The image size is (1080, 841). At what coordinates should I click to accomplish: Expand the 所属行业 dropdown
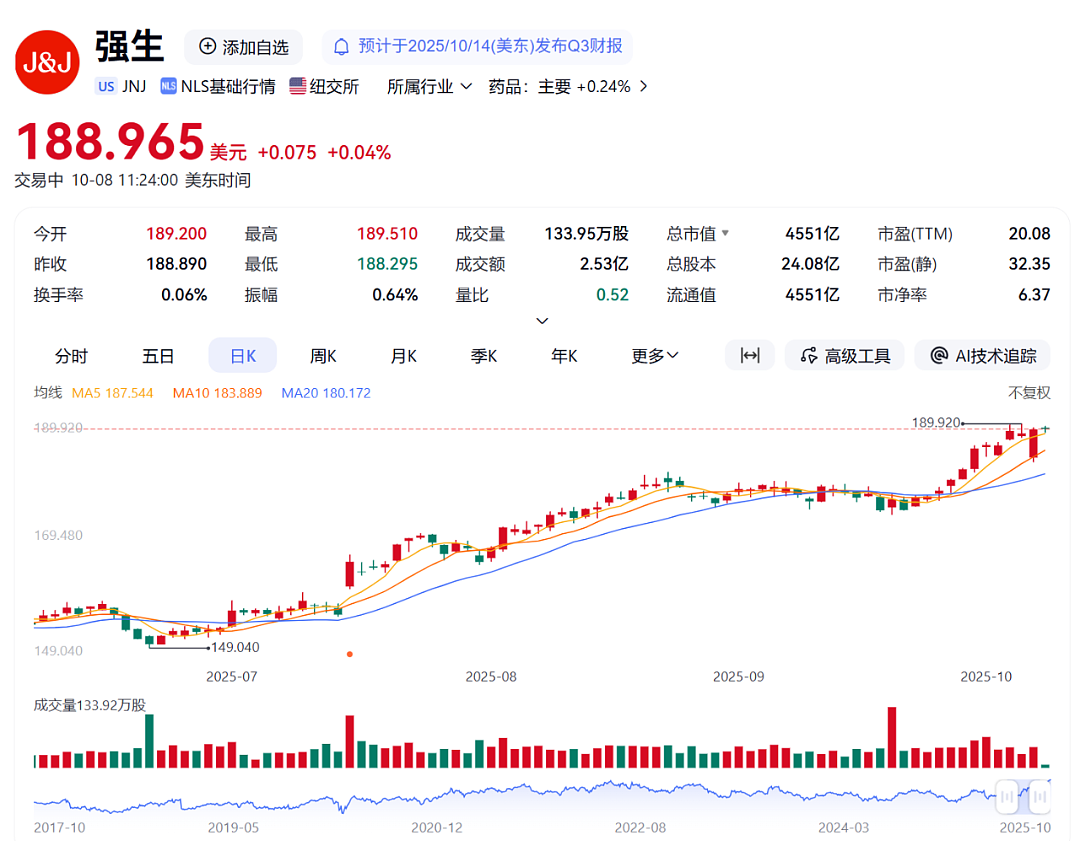tap(429, 87)
